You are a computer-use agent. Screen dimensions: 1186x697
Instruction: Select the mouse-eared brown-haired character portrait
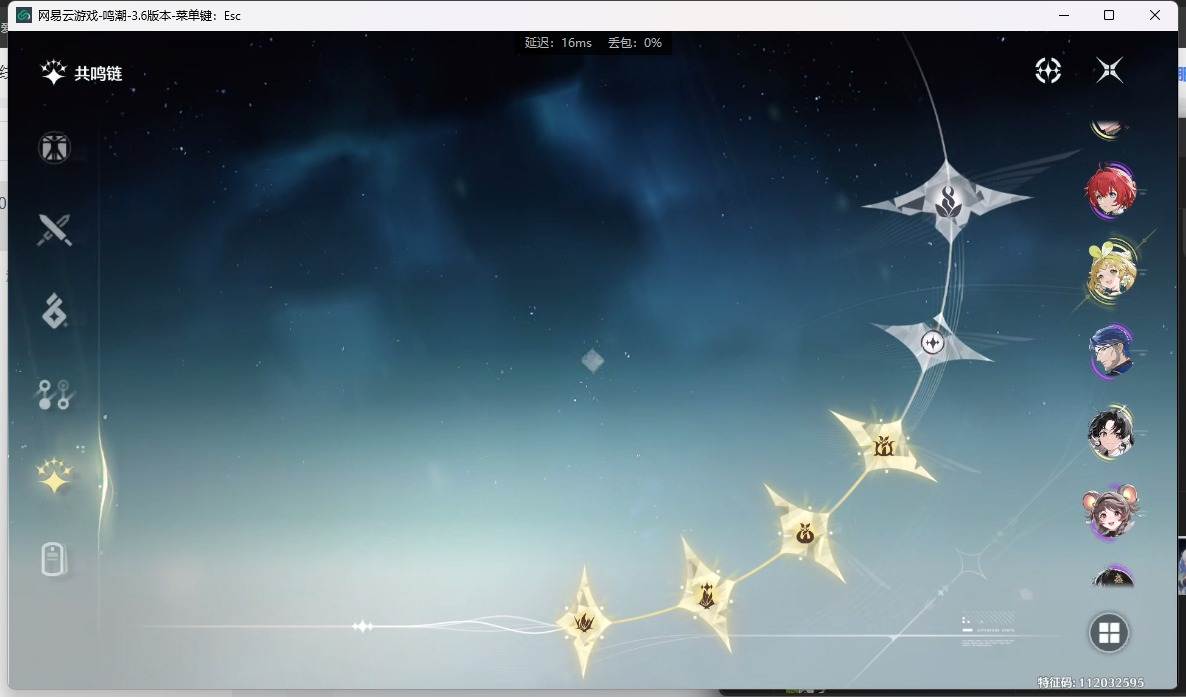click(1110, 512)
